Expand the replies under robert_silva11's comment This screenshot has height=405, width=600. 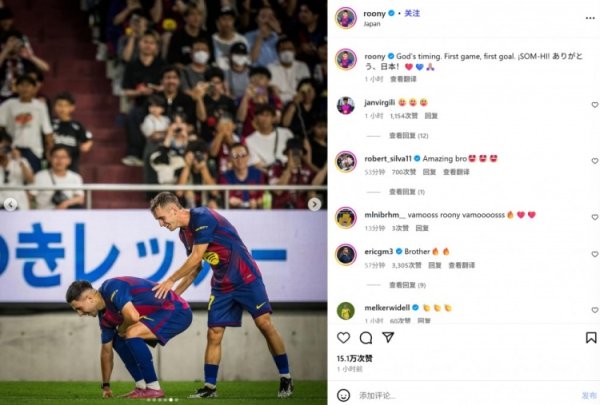[407, 192]
